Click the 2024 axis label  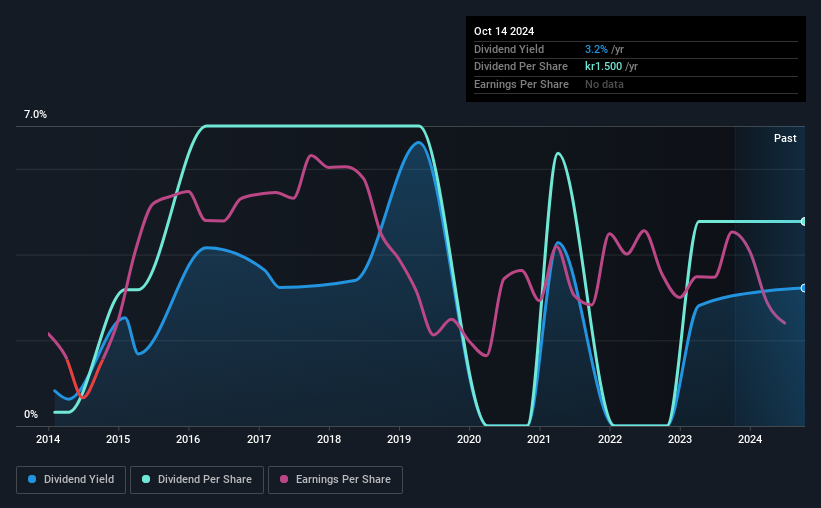[750, 439]
